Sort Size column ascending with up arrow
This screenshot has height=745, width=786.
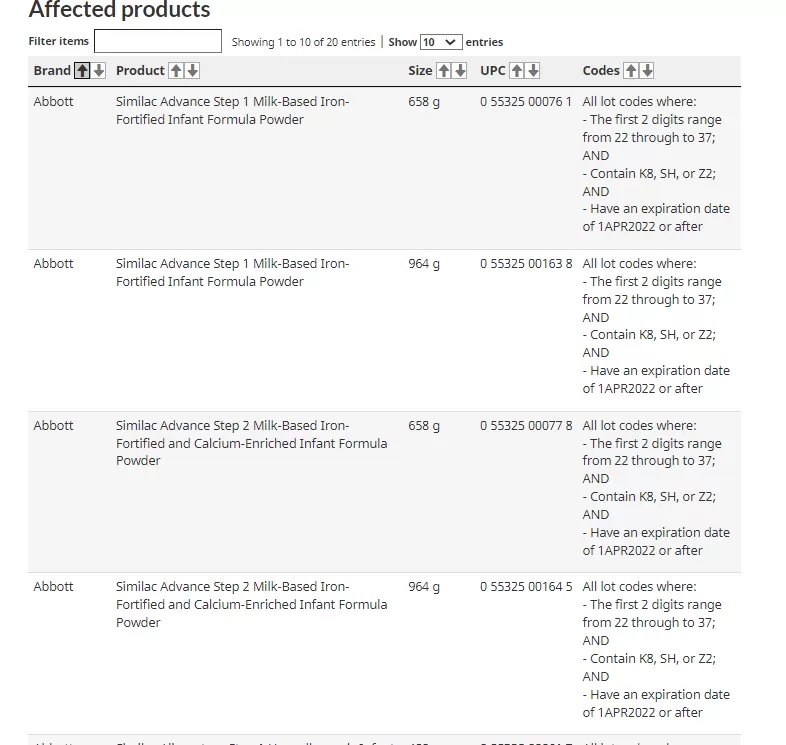[444, 71]
